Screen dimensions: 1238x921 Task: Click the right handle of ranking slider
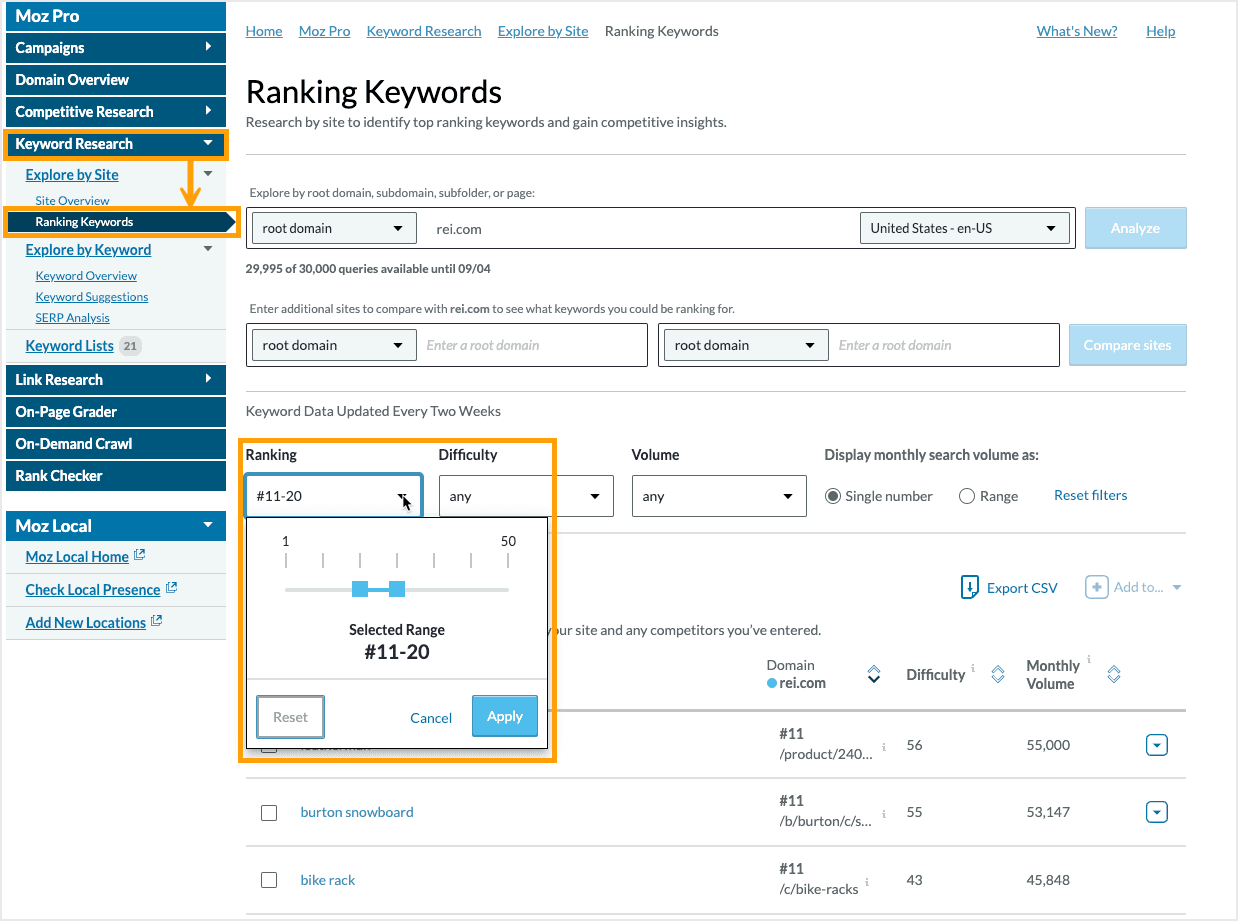click(x=397, y=589)
